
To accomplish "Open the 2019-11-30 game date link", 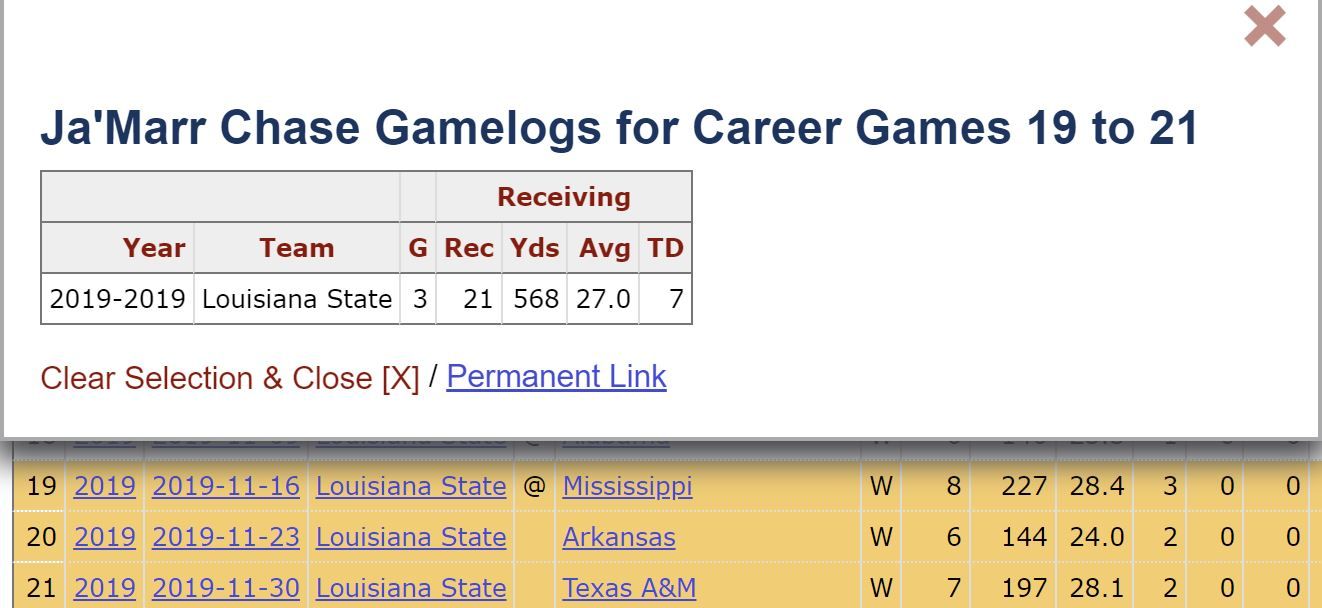I will [226, 589].
